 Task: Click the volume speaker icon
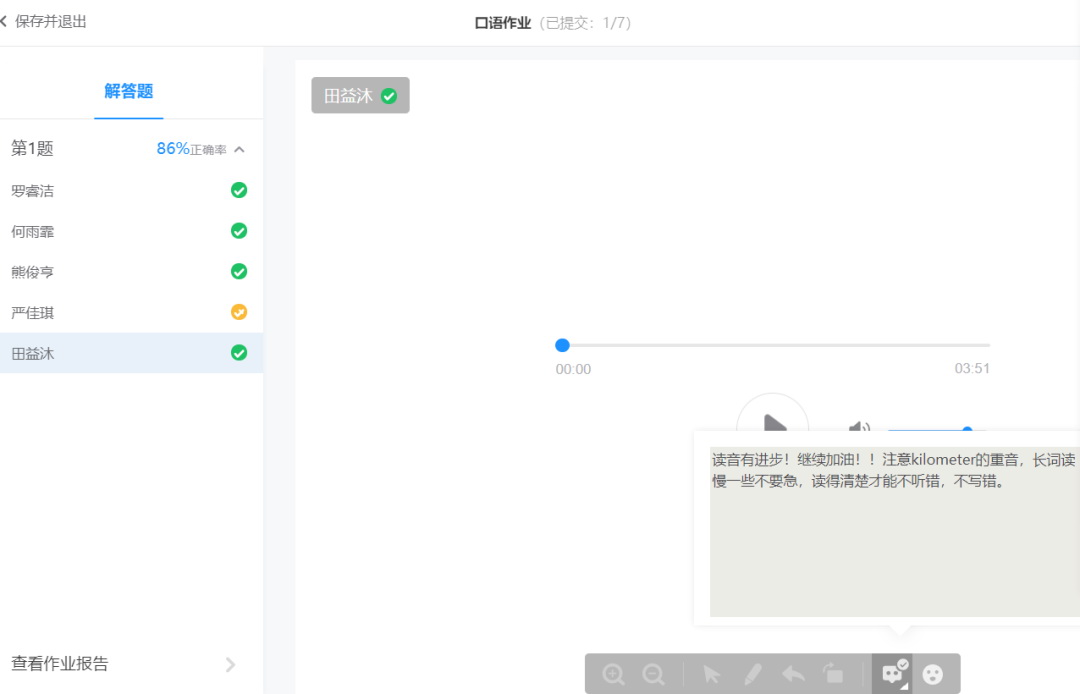pyautogui.click(x=859, y=429)
